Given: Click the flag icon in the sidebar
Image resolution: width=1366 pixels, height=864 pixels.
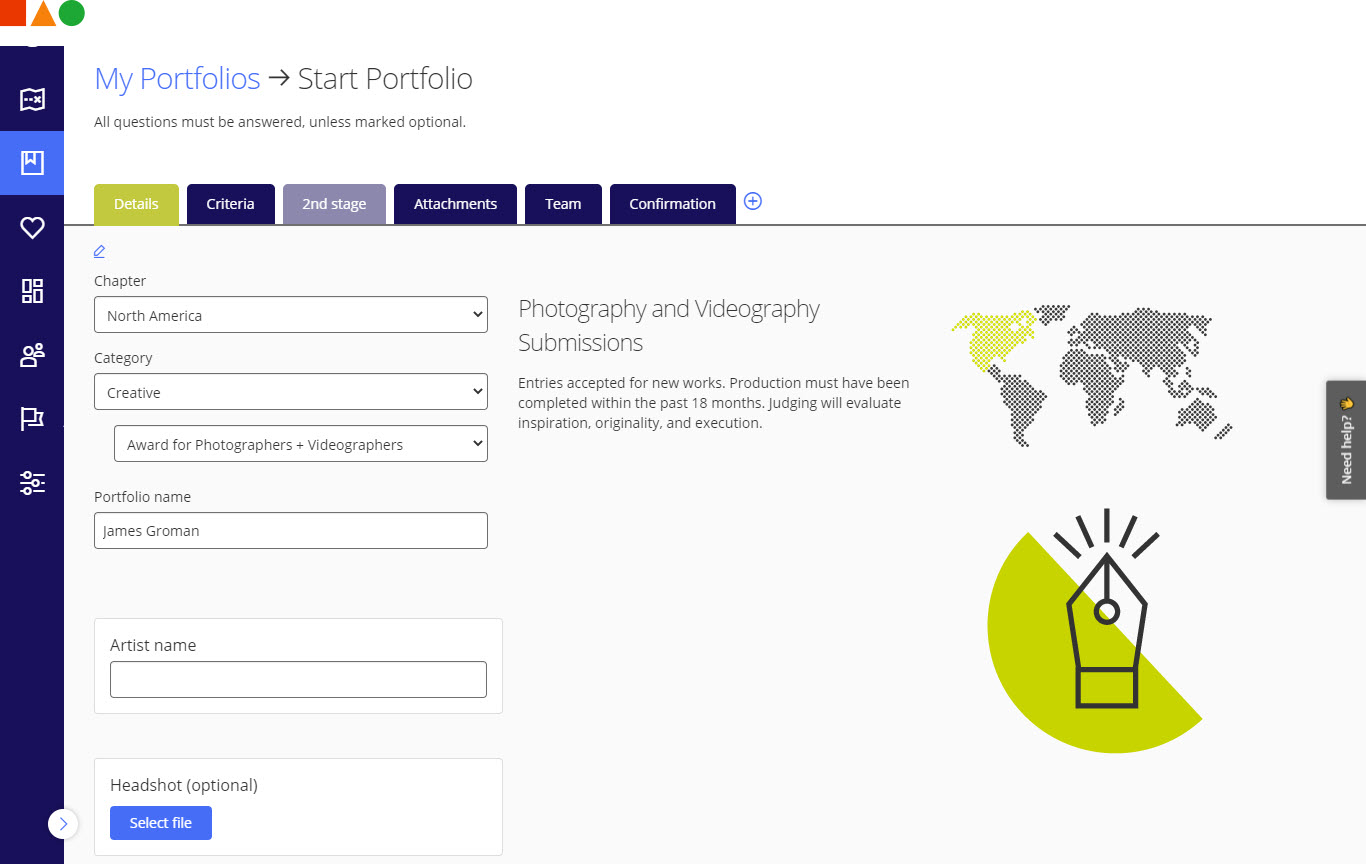Looking at the screenshot, I should coord(32,419).
